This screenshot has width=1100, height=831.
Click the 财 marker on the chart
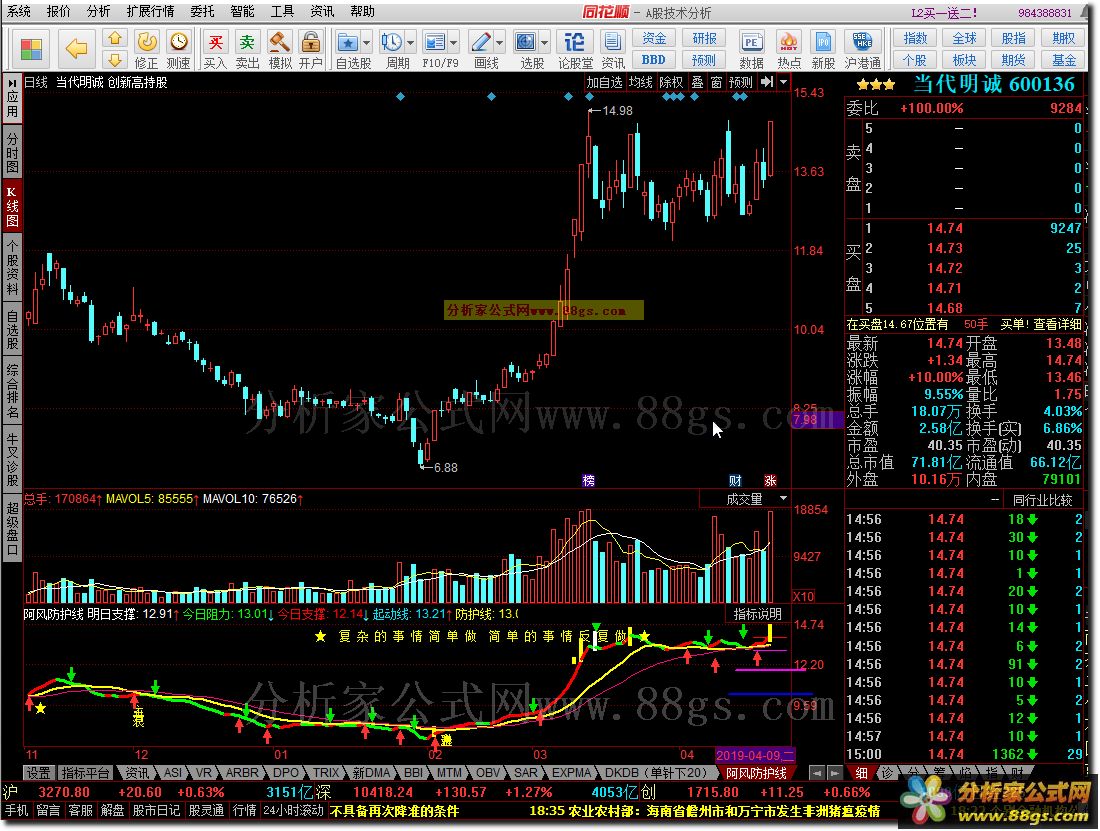pos(735,480)
